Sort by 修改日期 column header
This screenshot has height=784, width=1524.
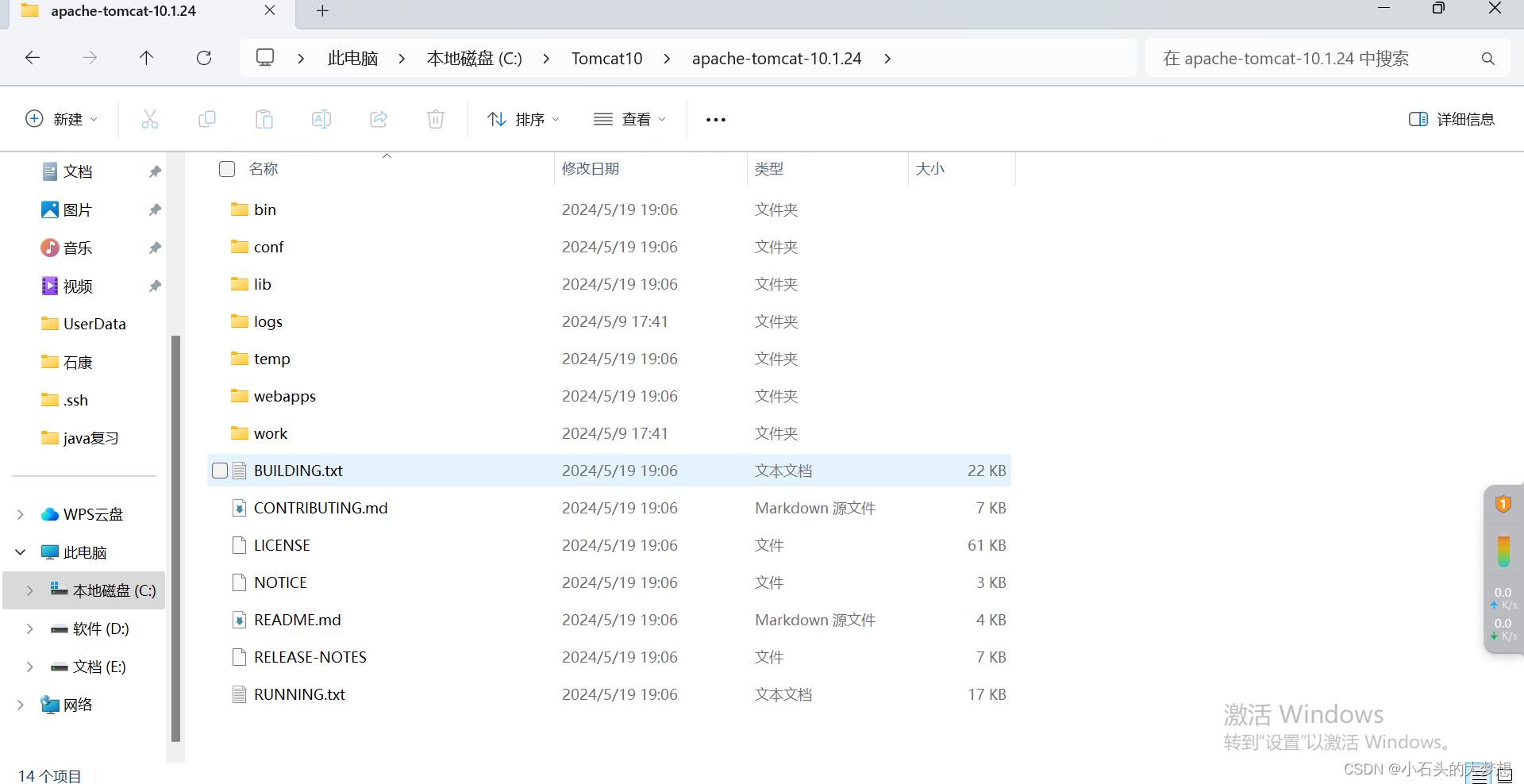[x=591, y=169]
